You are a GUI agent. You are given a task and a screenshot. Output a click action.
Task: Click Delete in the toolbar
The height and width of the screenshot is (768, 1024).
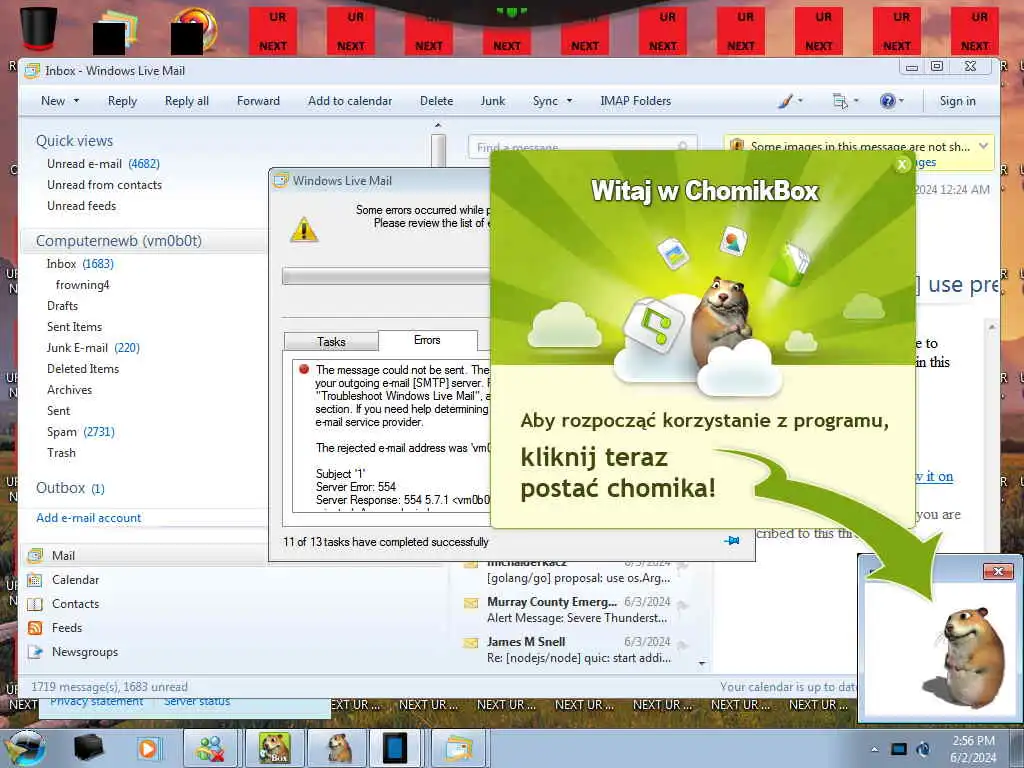coord(436,101)
